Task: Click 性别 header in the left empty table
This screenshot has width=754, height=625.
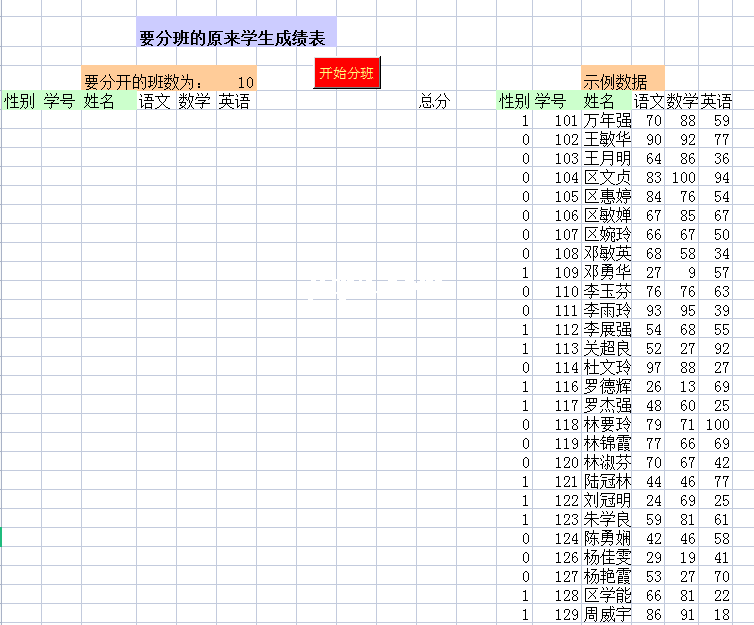Action: pyautogui.click(x=20, y=101)
